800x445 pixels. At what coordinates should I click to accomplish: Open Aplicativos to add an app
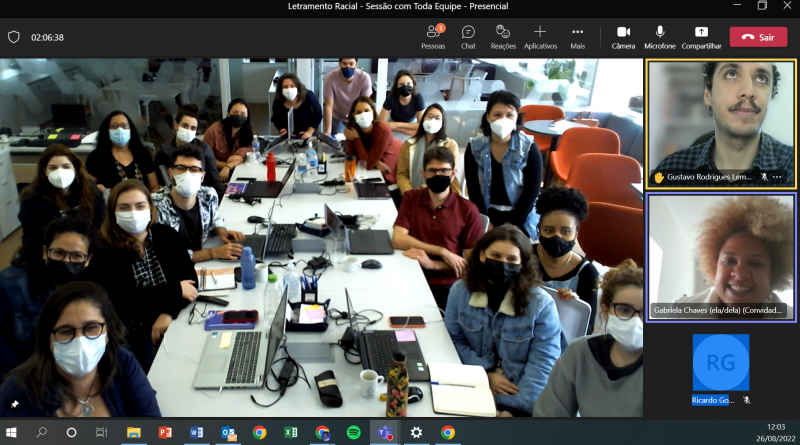pyautogui.click(x=540, y=37)
